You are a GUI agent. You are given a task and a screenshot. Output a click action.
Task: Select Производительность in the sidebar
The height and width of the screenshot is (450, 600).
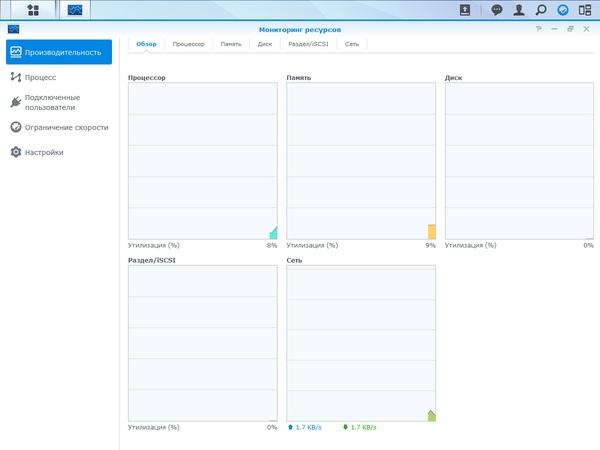tap(59, 52)
